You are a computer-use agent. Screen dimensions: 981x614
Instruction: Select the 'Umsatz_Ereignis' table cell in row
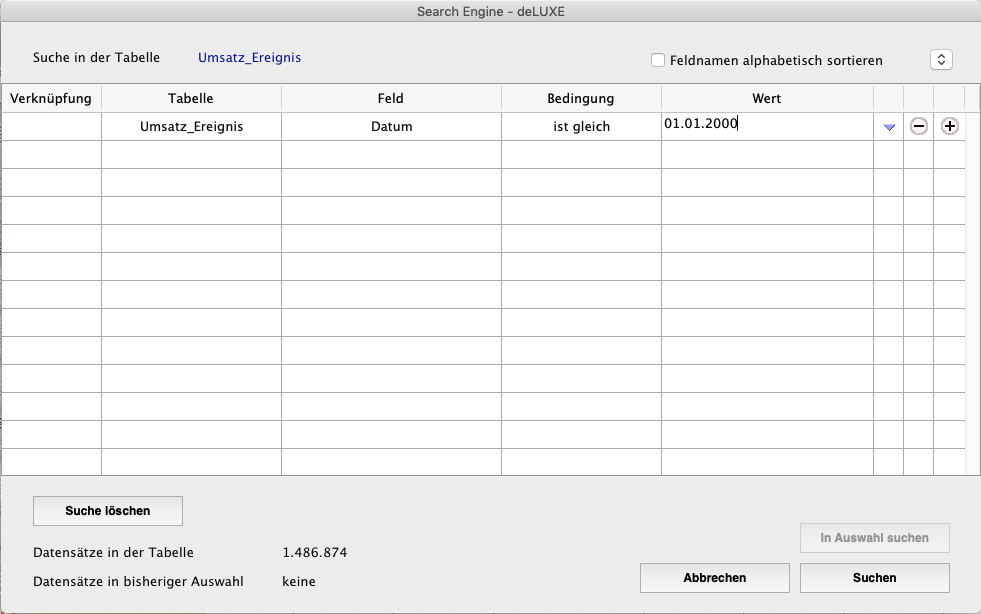tap(191, 127)
